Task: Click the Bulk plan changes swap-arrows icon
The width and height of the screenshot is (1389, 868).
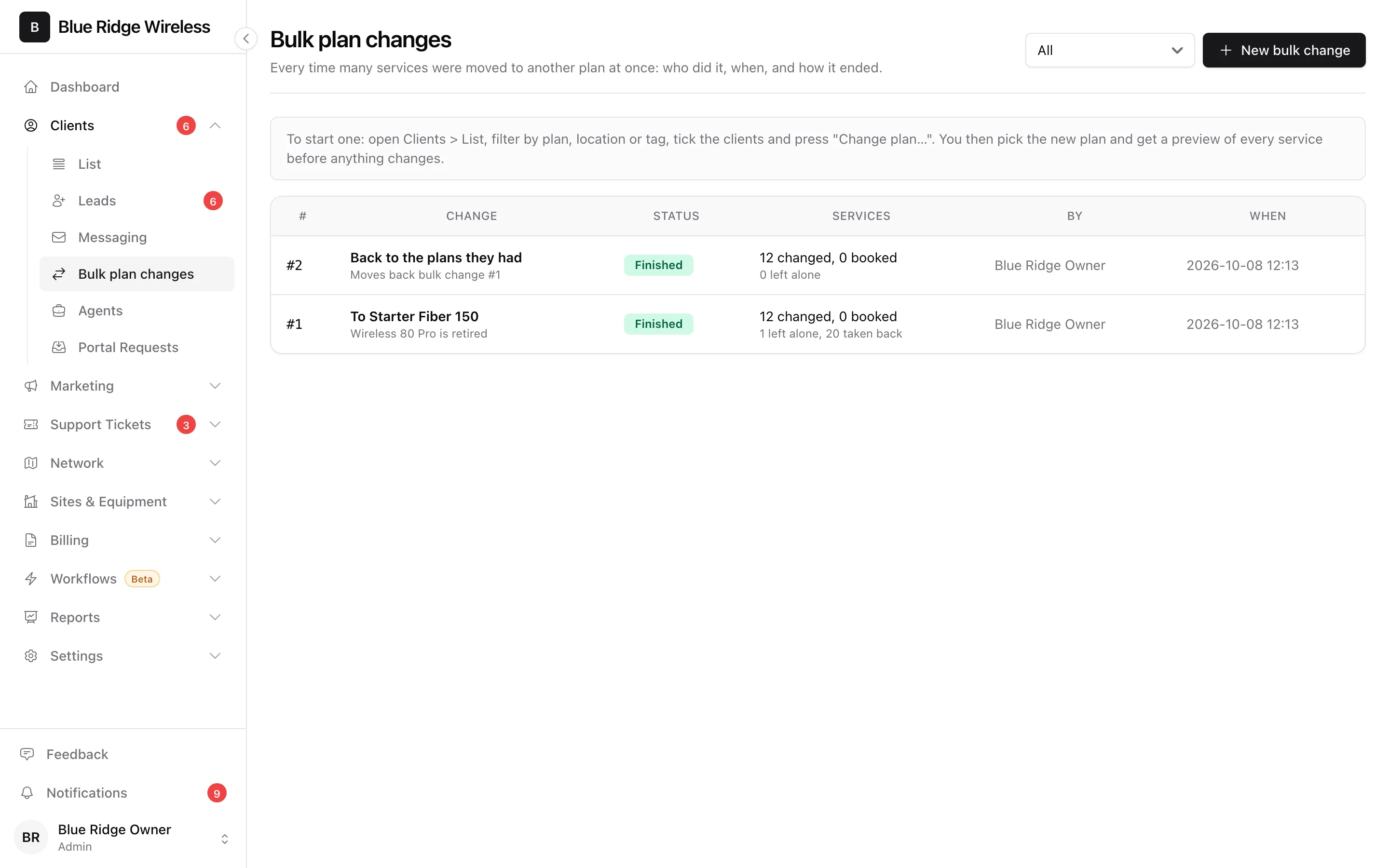Action: 58,274
